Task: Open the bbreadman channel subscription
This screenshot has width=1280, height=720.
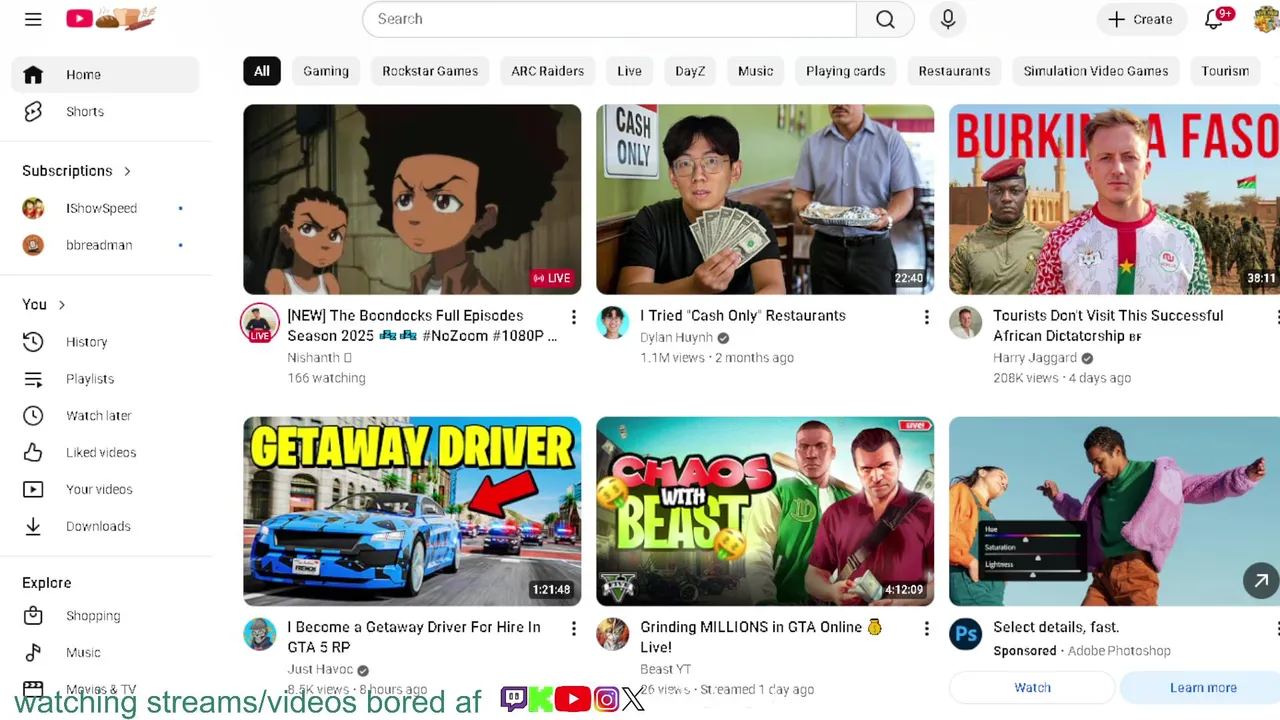Action: 105,245
